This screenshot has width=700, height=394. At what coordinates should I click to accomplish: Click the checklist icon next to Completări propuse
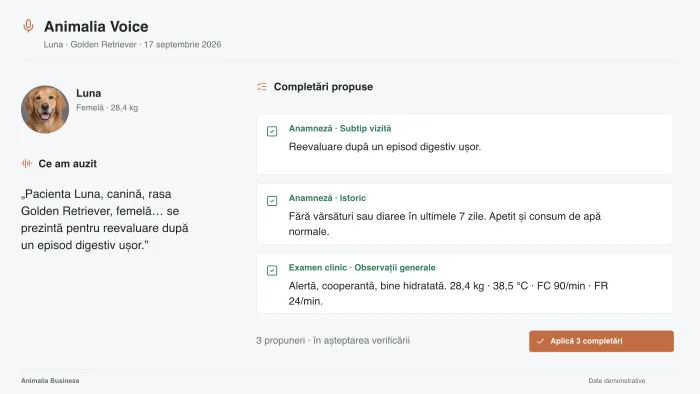pos(262,87)
